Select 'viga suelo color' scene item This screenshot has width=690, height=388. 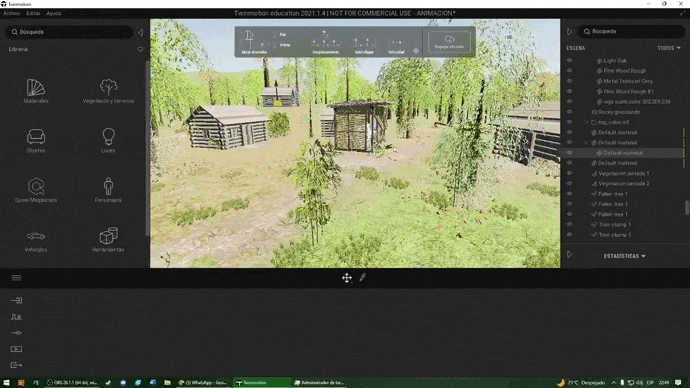[x=637, y=102]
